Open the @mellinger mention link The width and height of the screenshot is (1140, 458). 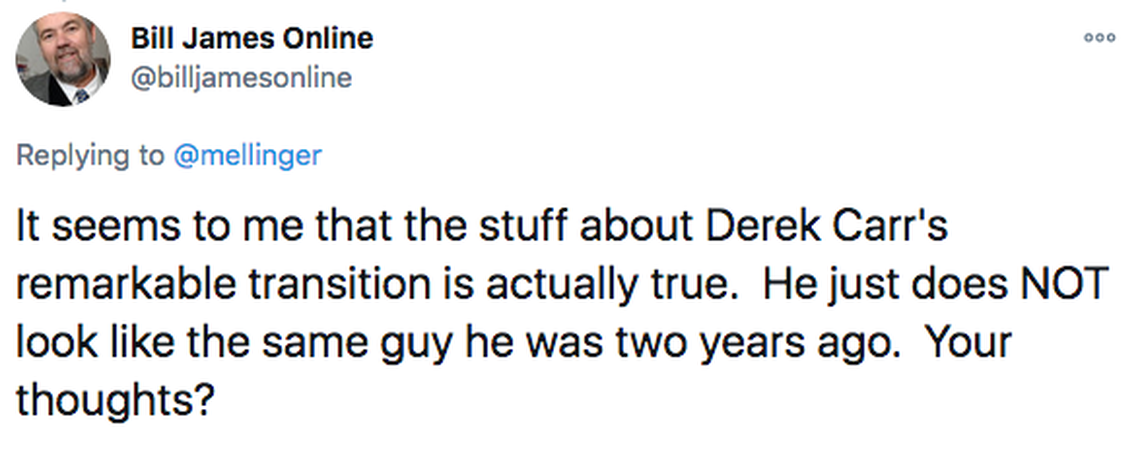pos(248,156)
